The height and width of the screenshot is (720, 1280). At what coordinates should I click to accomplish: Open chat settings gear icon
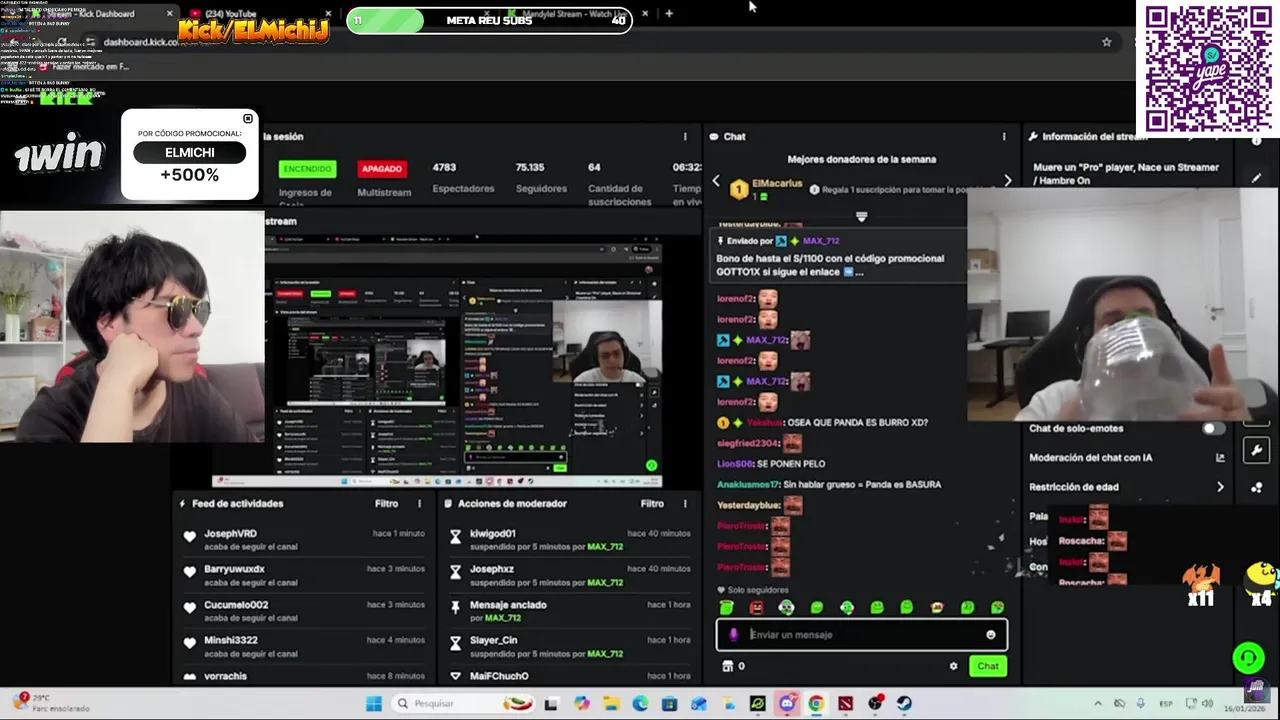(x=953, y=666)
